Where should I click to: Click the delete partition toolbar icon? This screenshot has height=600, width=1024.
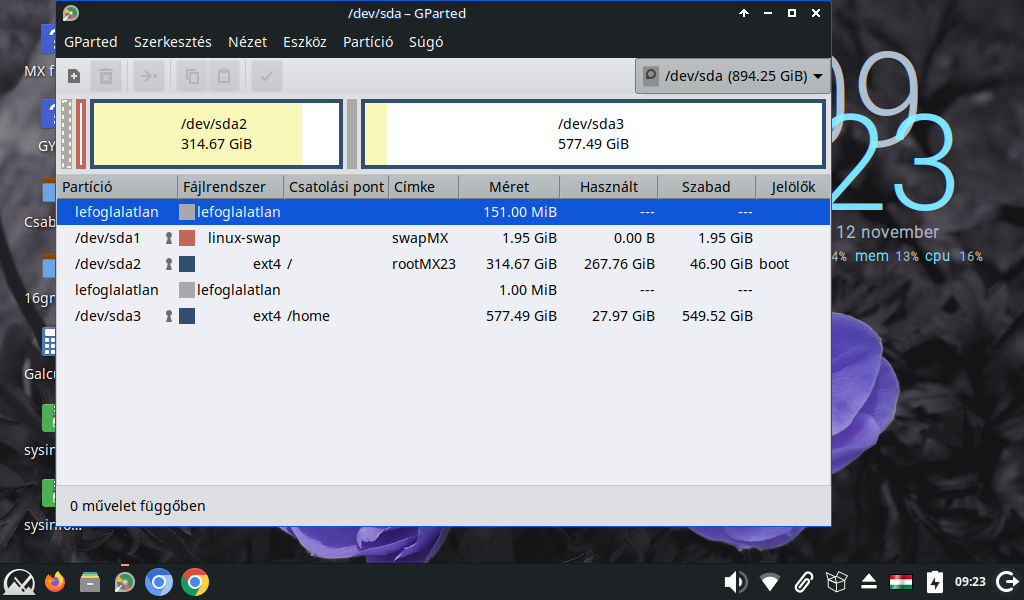point(107,76)
